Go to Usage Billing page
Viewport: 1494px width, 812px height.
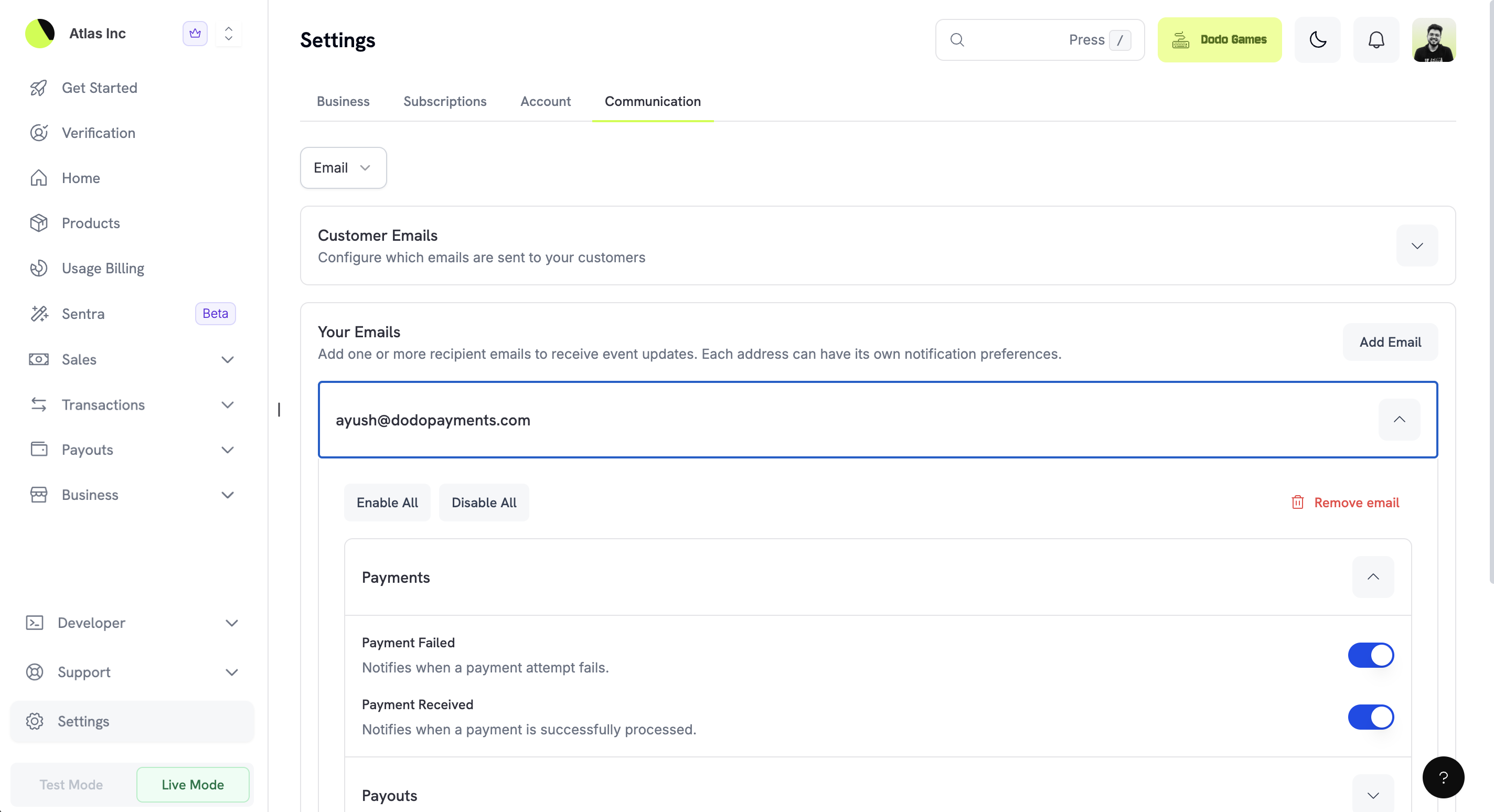click(103, 268)
